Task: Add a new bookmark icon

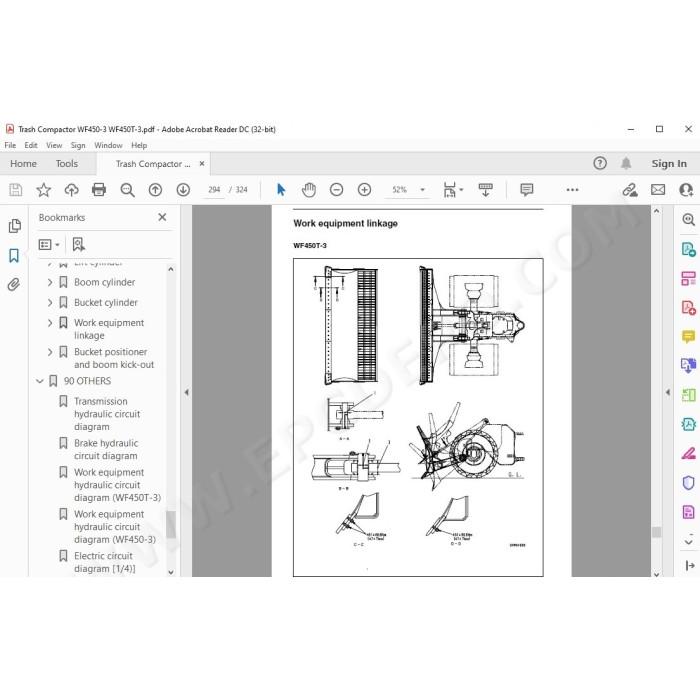Action: click(79, 244)
